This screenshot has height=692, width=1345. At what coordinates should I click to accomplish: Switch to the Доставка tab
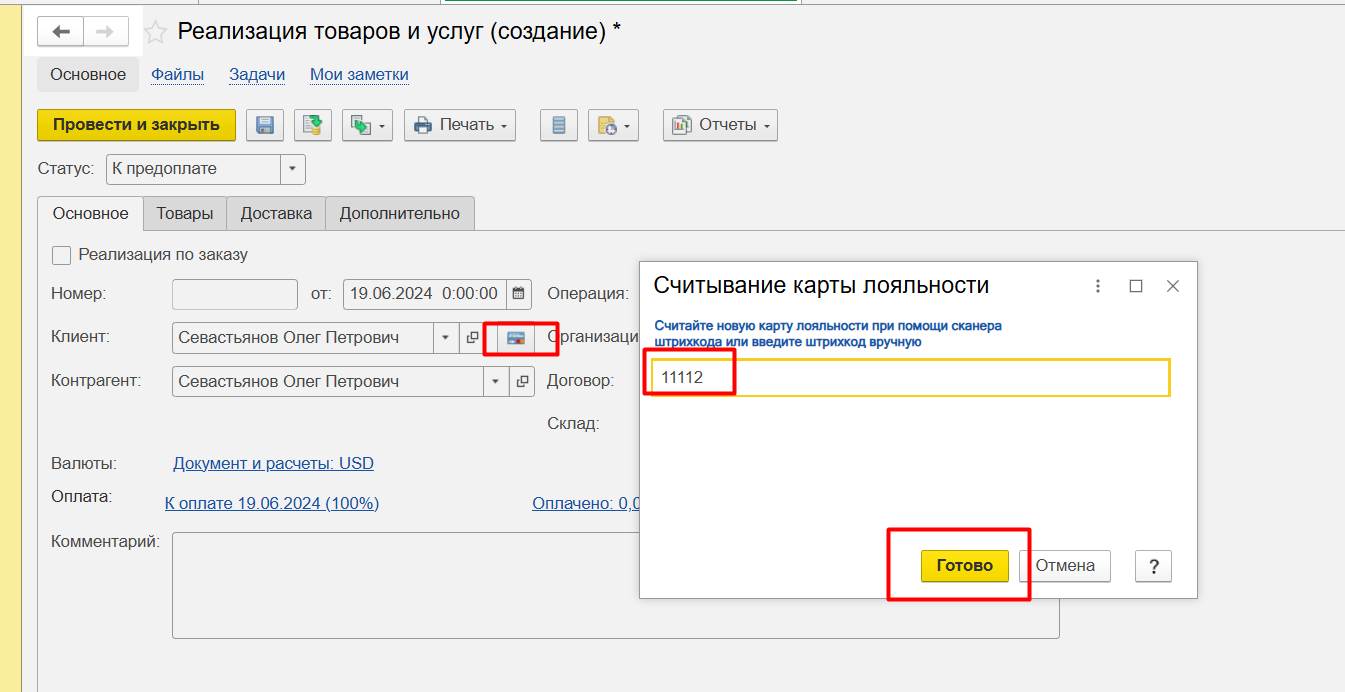[x=276, y=213]
